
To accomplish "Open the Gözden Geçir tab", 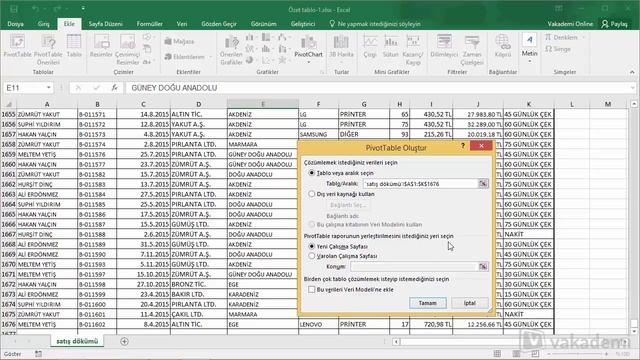I will (219, 24).
